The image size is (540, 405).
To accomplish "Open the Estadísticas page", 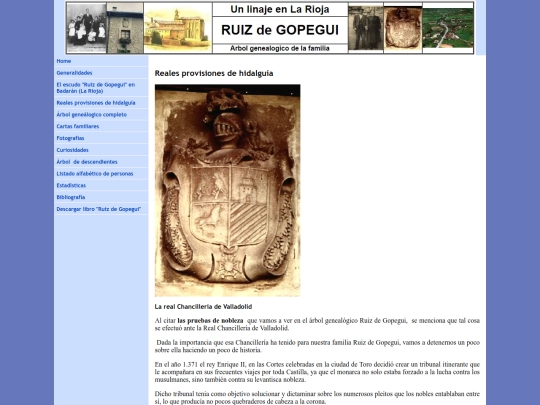I will [71, 185].
